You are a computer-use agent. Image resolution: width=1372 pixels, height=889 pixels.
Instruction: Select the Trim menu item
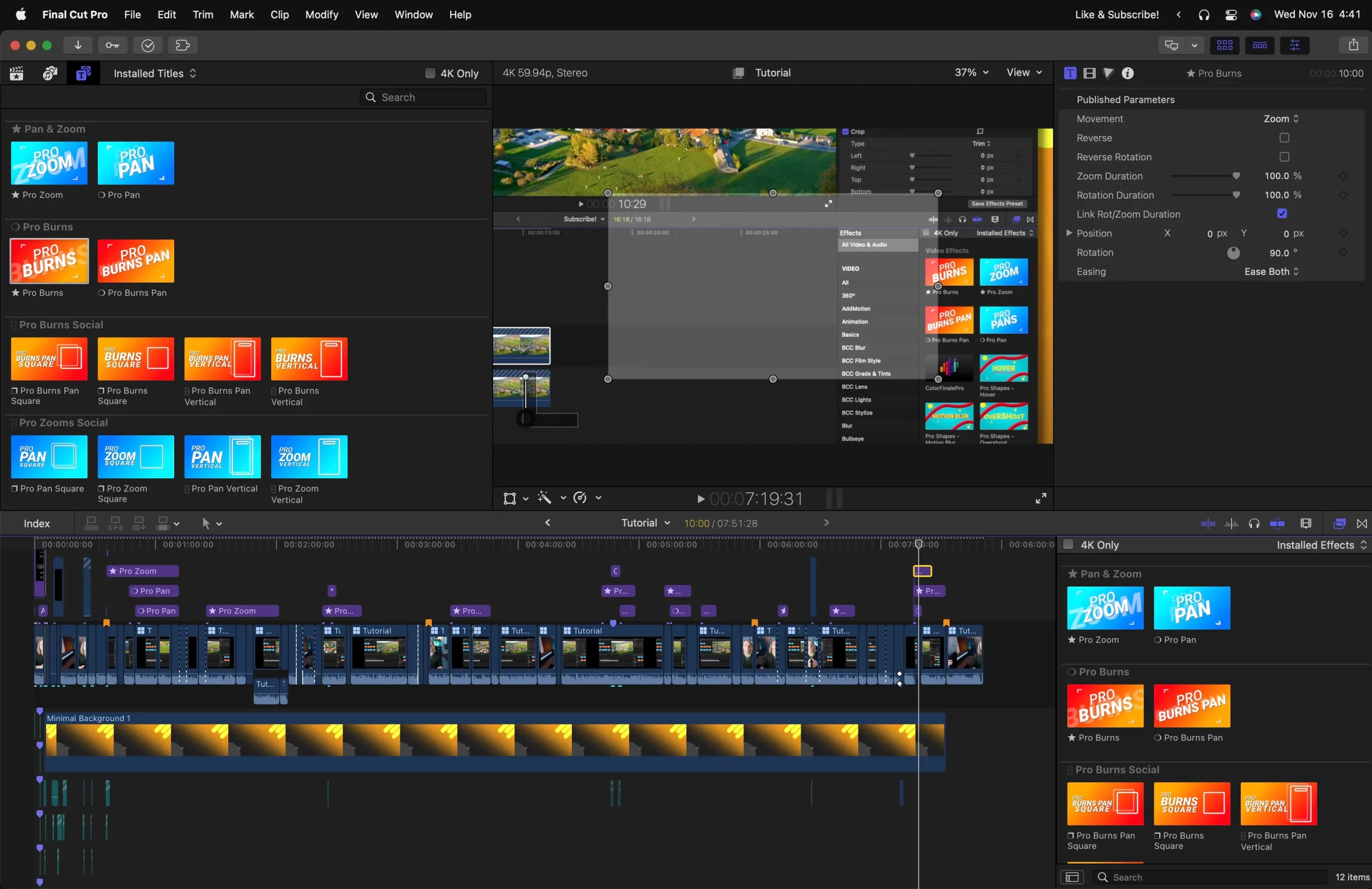tap(203, 14)
